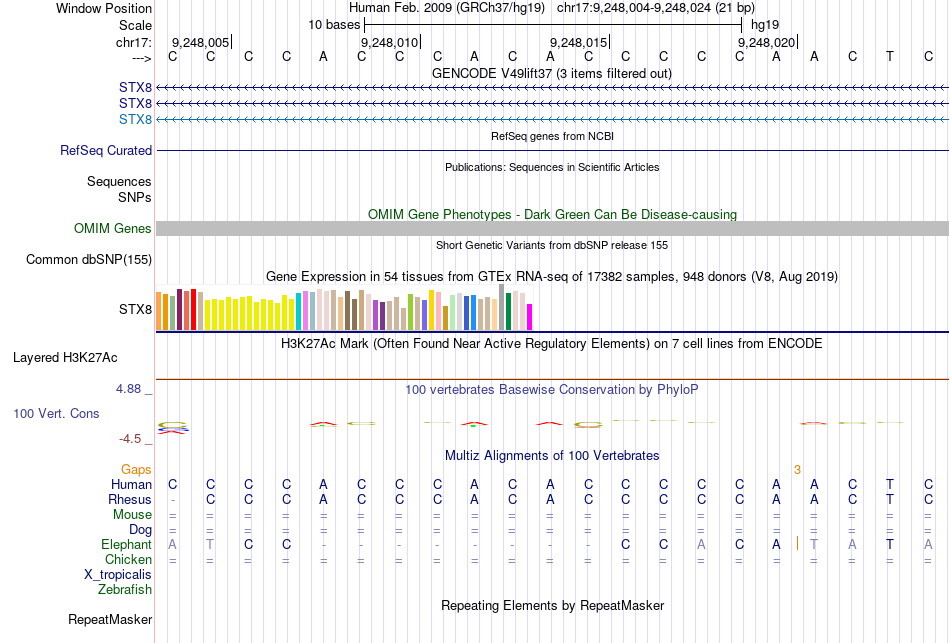Click the Zebrafish species row label

[125, 589]
